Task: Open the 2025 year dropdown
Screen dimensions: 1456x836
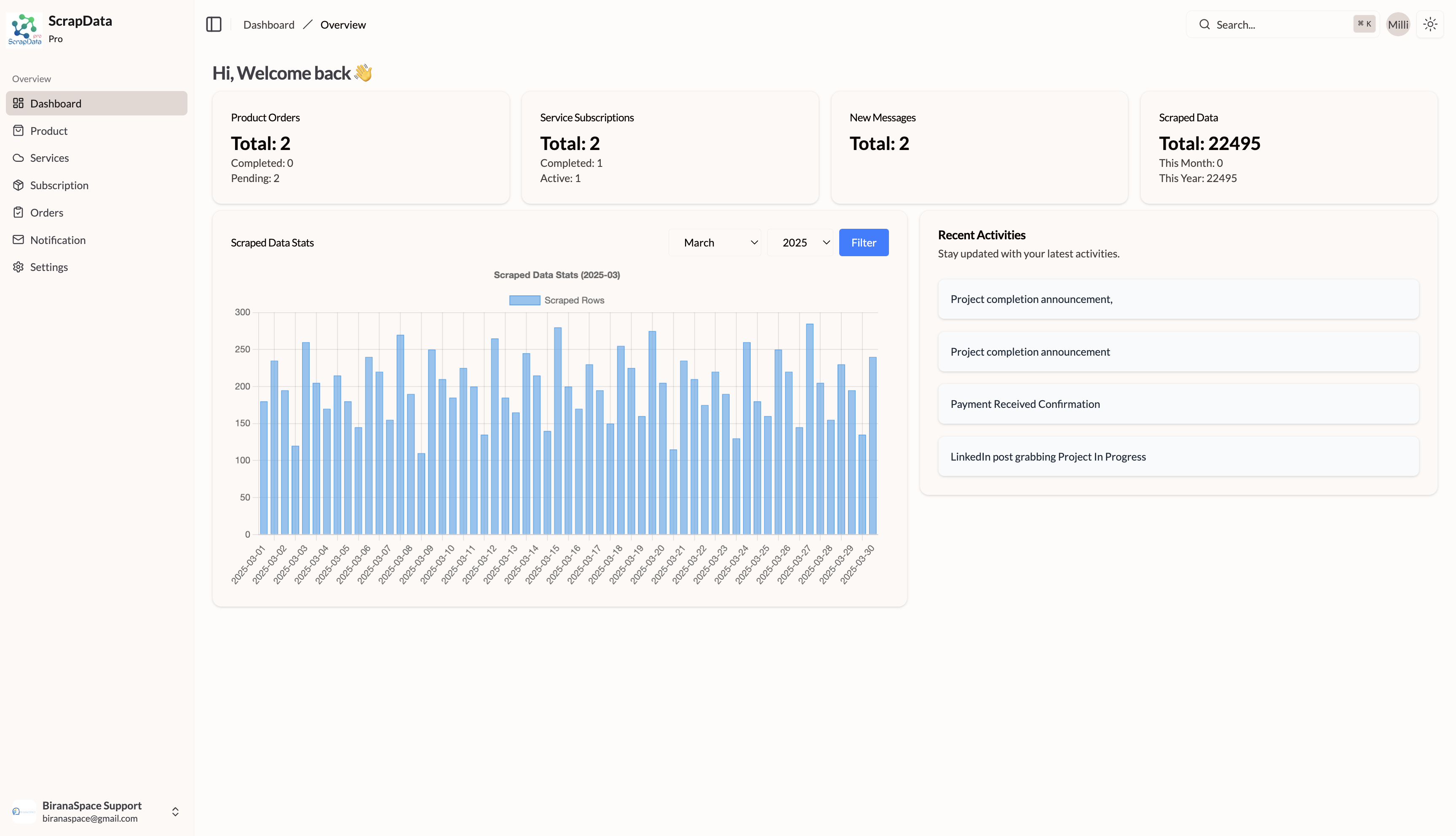Action: (x=800, y=243)
